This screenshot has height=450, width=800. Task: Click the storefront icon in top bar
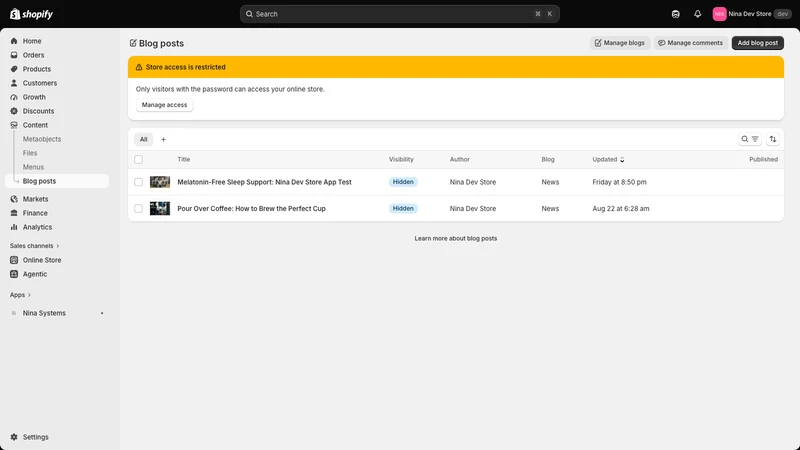coord(676,14)
